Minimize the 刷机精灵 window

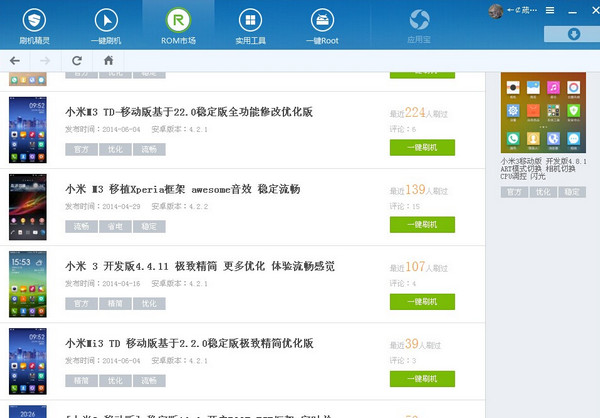(x=572, y=12)
